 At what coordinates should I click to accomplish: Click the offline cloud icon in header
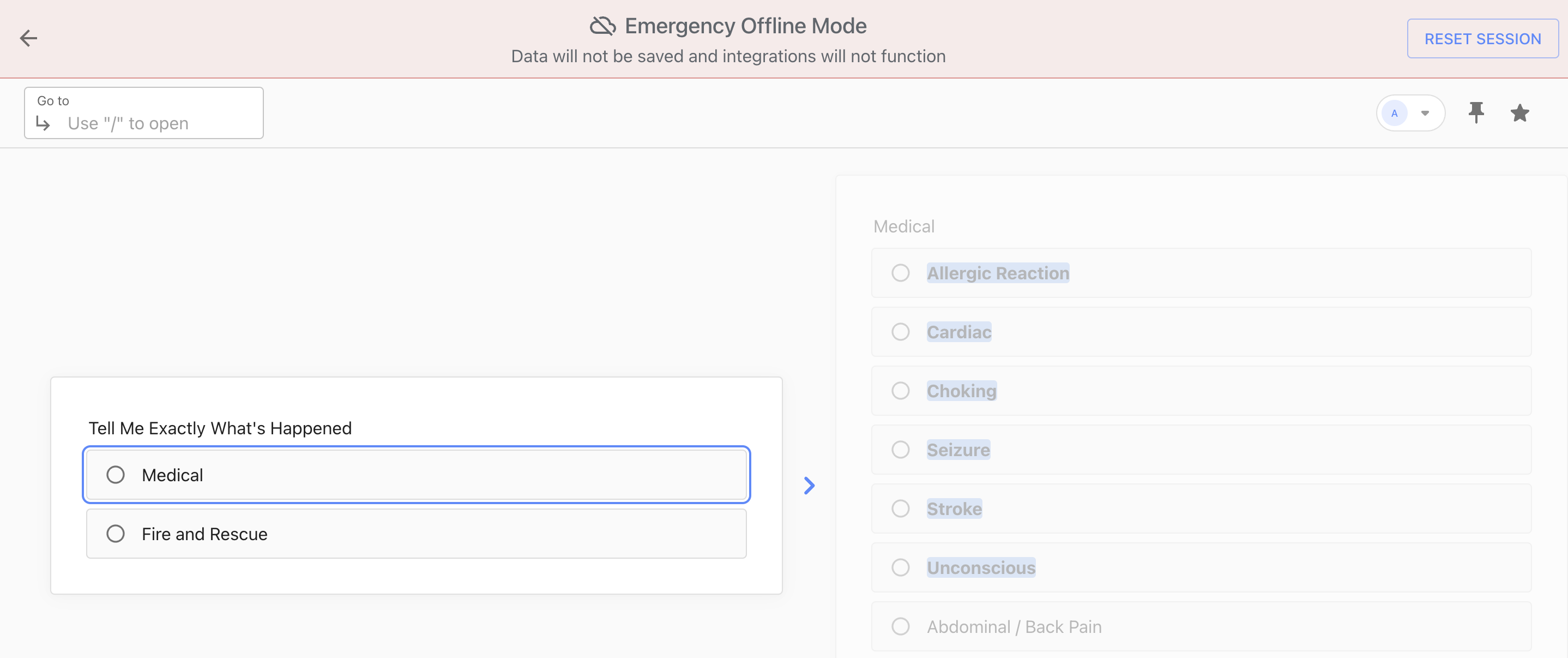[602, 26]
